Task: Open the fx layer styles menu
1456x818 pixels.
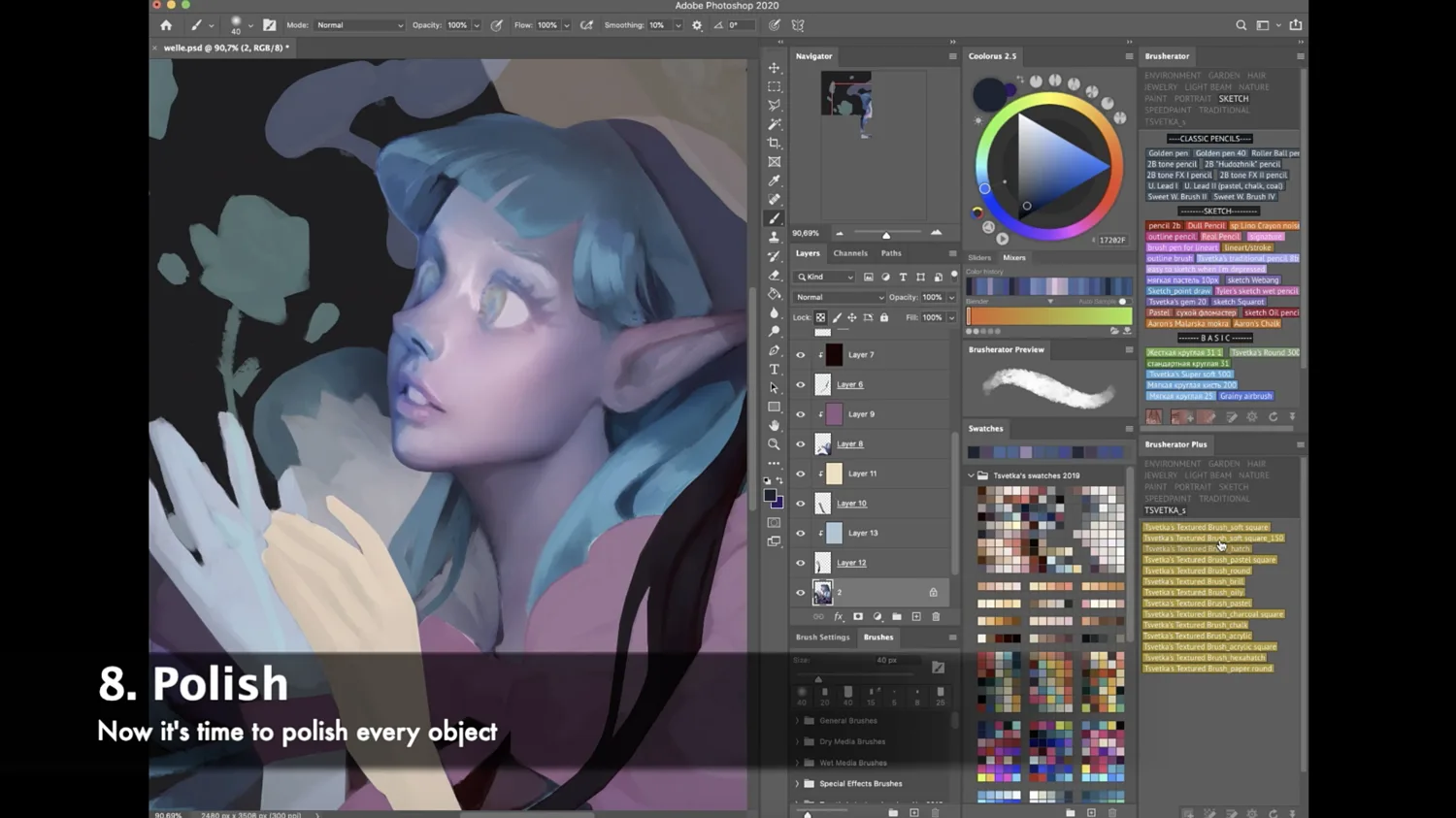Action: tap(838, 617)
